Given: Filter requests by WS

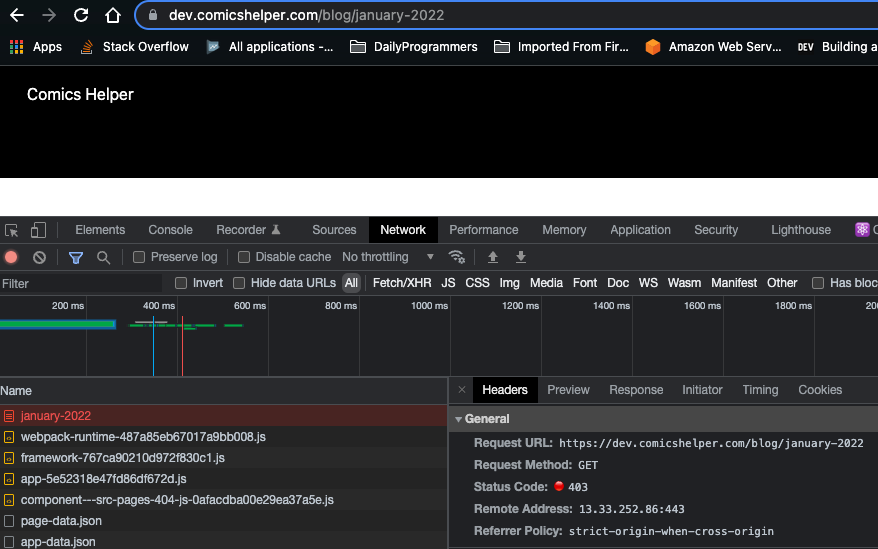Looking at the screenshot, I should (x=648, y=283).
